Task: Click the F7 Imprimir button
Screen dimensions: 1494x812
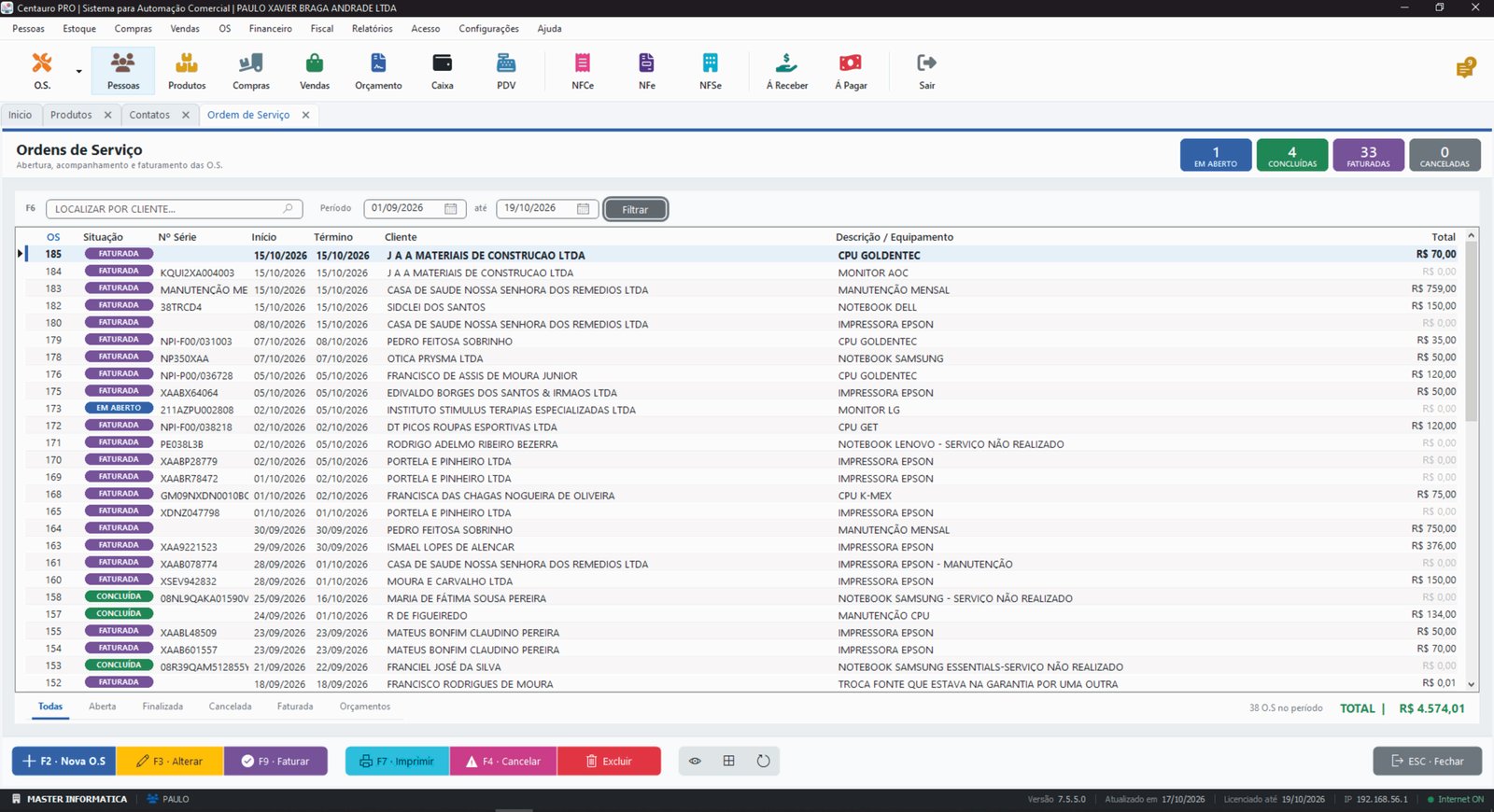Action: point(398,761)
